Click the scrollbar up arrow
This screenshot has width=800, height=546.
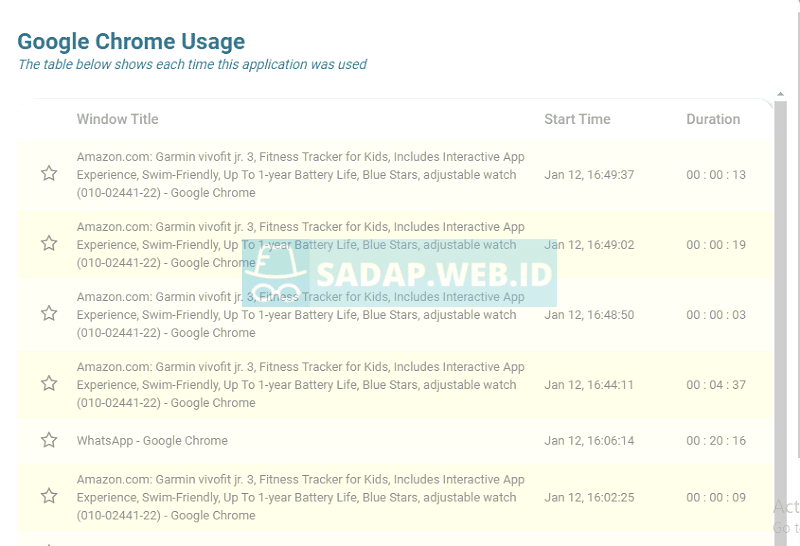point(780,94)
